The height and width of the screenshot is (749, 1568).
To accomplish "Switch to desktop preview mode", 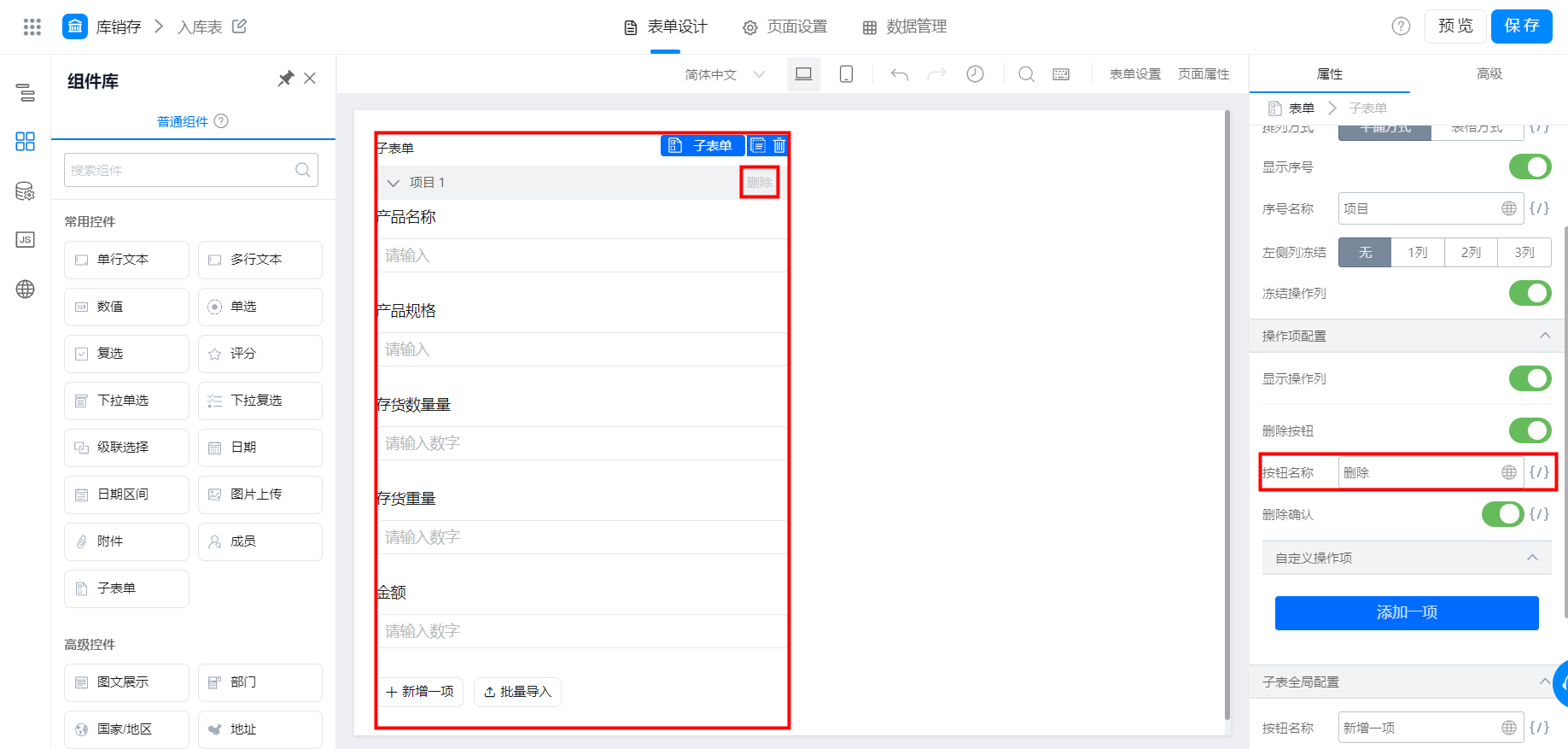I will [x=803, y=74].
